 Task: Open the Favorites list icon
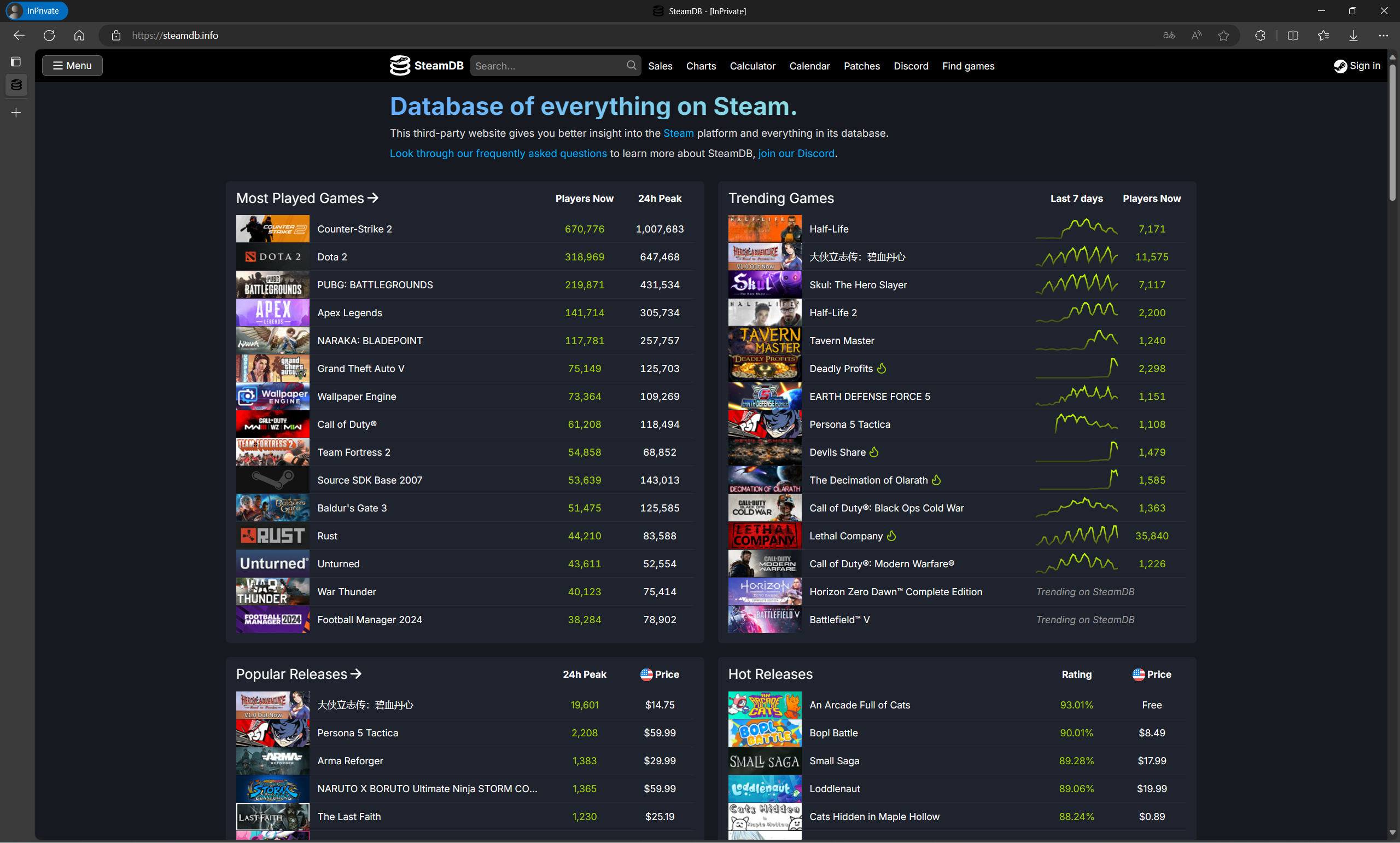pos(1323,35)
